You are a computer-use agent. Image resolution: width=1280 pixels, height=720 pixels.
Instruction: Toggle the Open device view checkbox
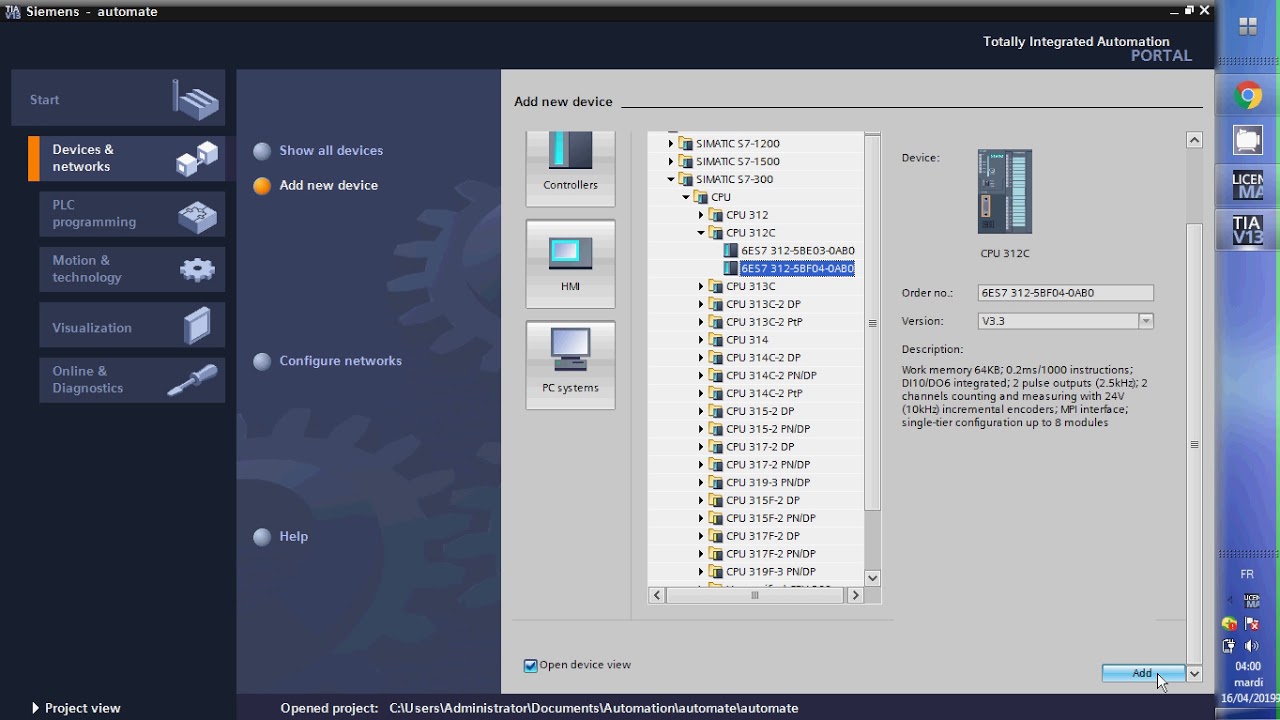point(531,665)
